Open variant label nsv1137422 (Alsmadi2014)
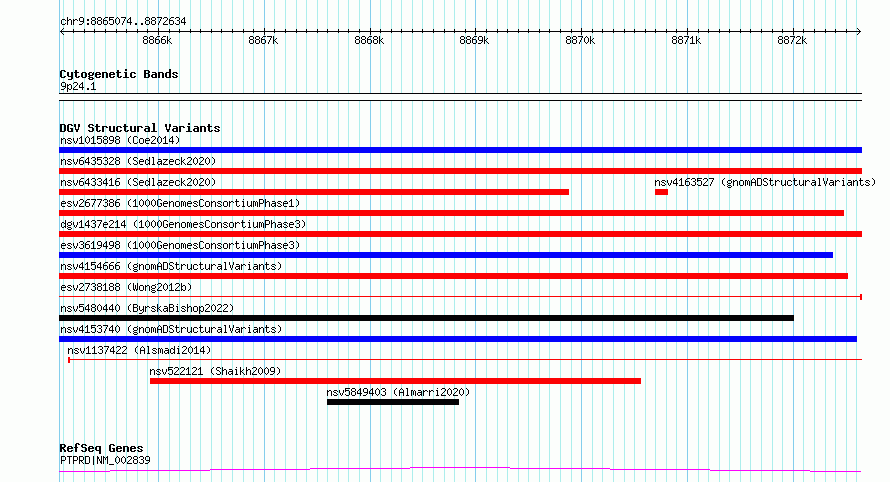 (139, 350)
